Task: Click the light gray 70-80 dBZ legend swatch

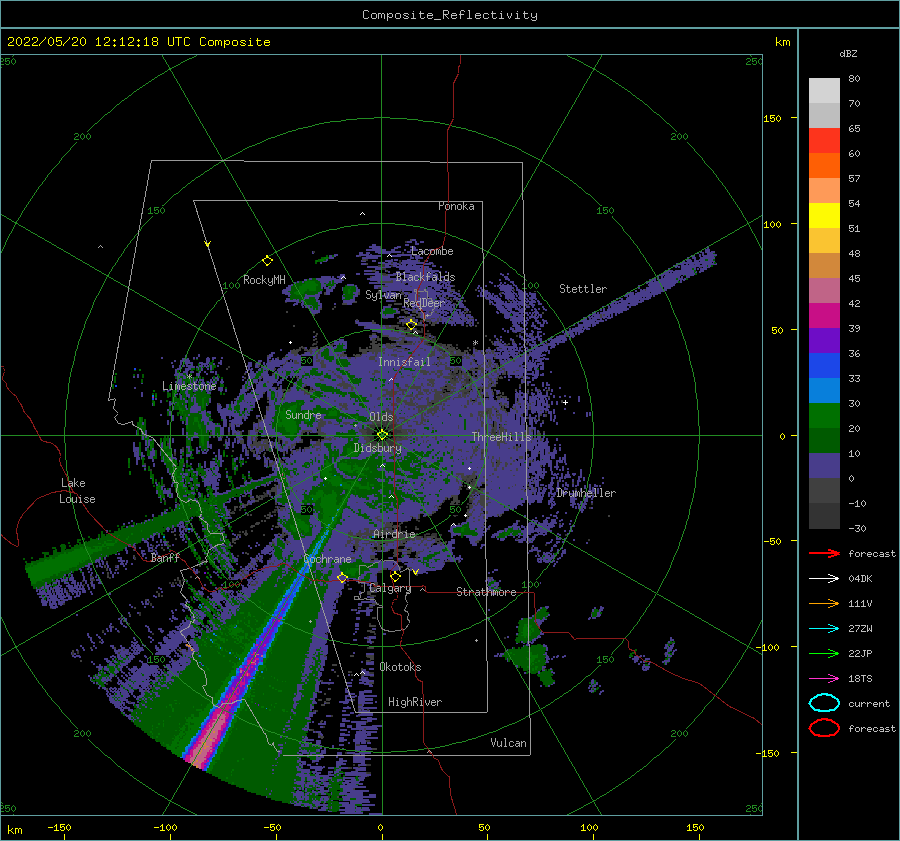Action: click(824, 91)
